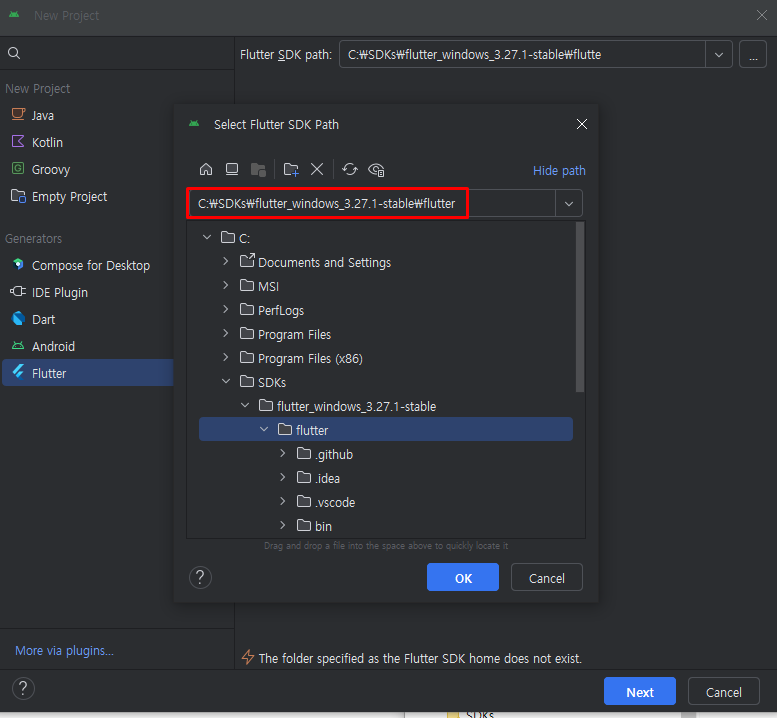Click the Project directory toolbar icon
Viewport: 777px width, 718px height.
(x=258, y=169)
